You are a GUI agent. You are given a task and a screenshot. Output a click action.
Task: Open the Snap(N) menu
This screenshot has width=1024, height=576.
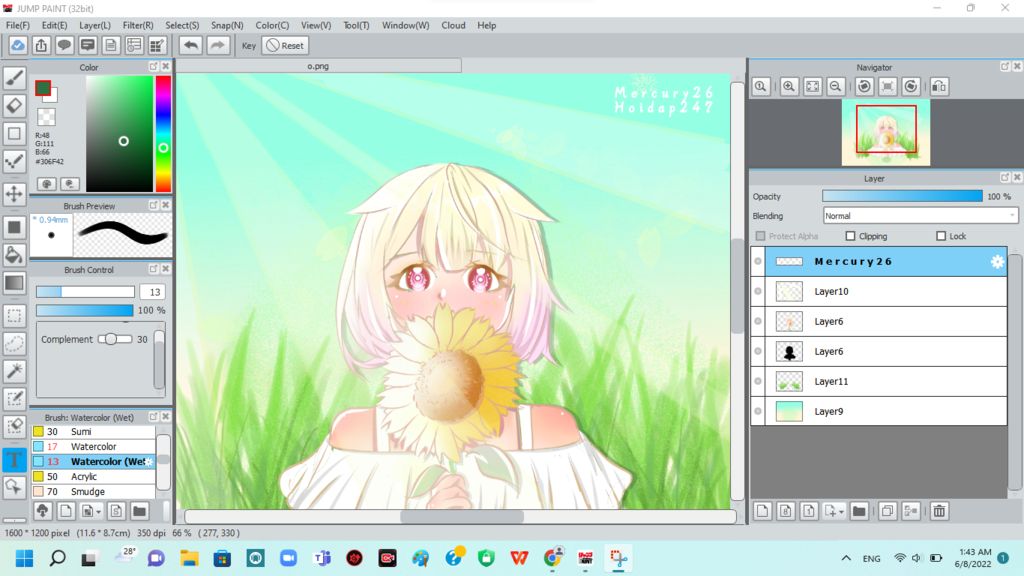click(227, 25)
